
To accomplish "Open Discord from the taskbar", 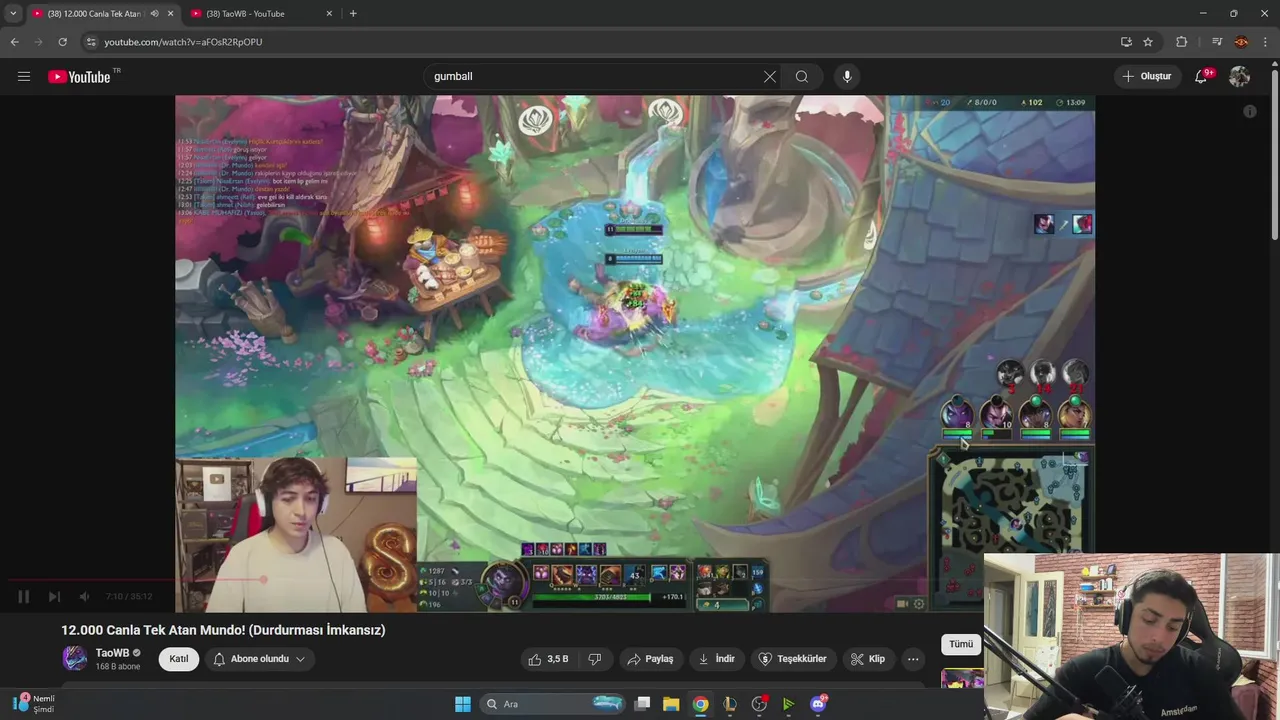I will pyautogui.click(x=818, y=704).
